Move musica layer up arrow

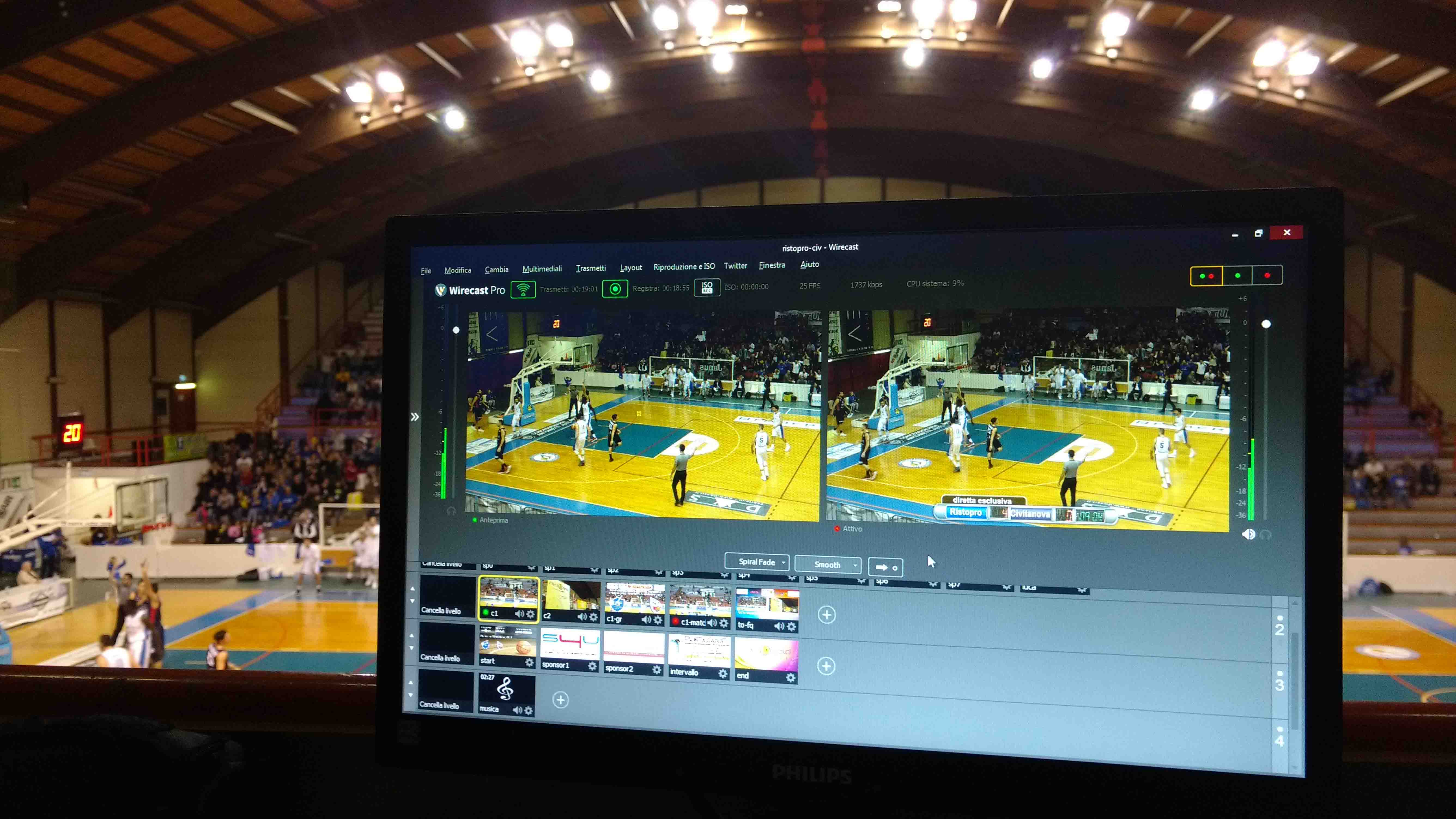tap(411, 683)
